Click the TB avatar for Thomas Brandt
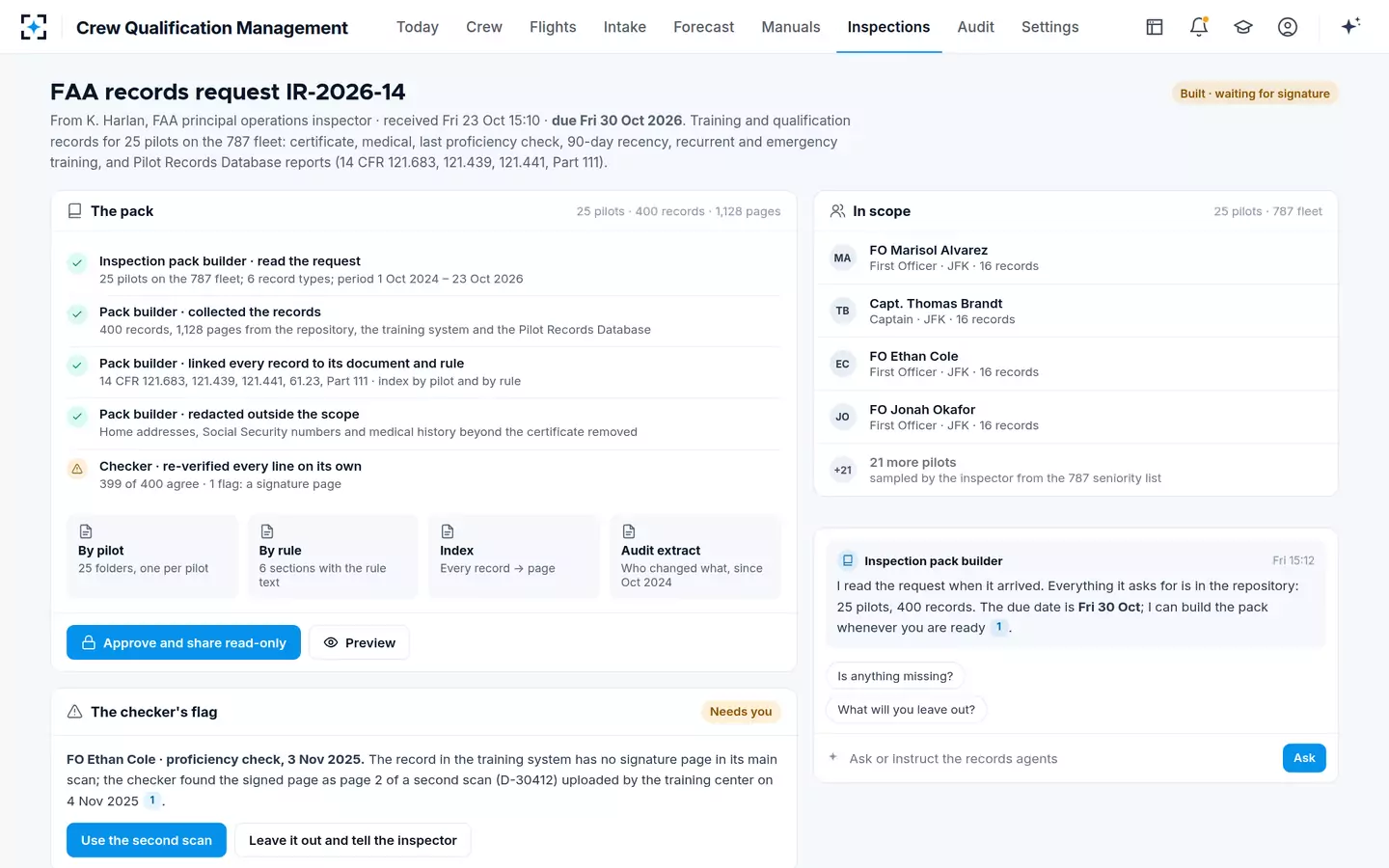This screenshot has height=868, width=1389. tap(842, 311)
